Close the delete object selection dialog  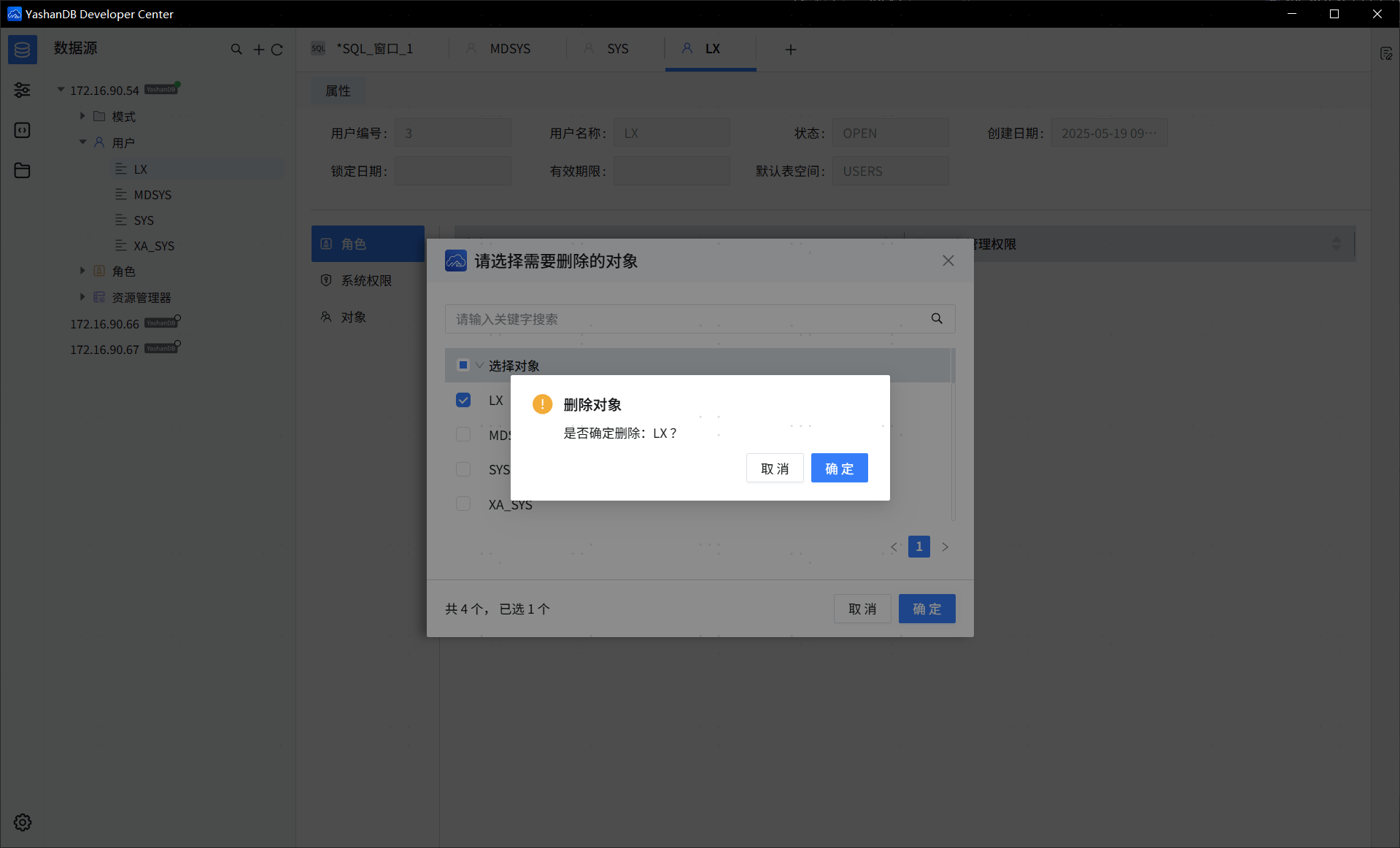tap(948, 261)
